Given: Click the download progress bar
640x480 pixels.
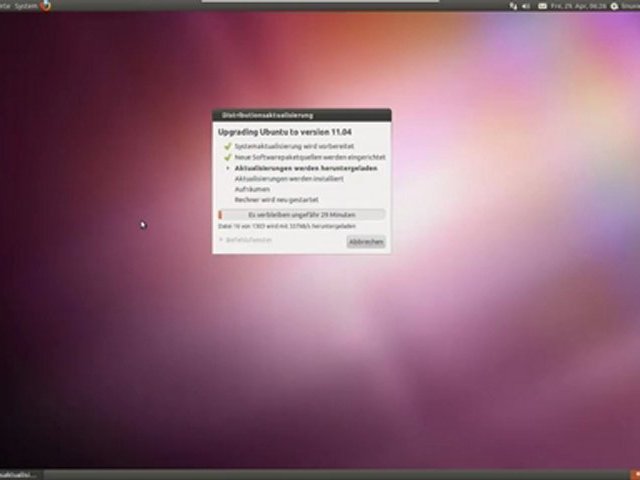Looking at the screenshot, I should pyautogui.click(x=301, y=214).
